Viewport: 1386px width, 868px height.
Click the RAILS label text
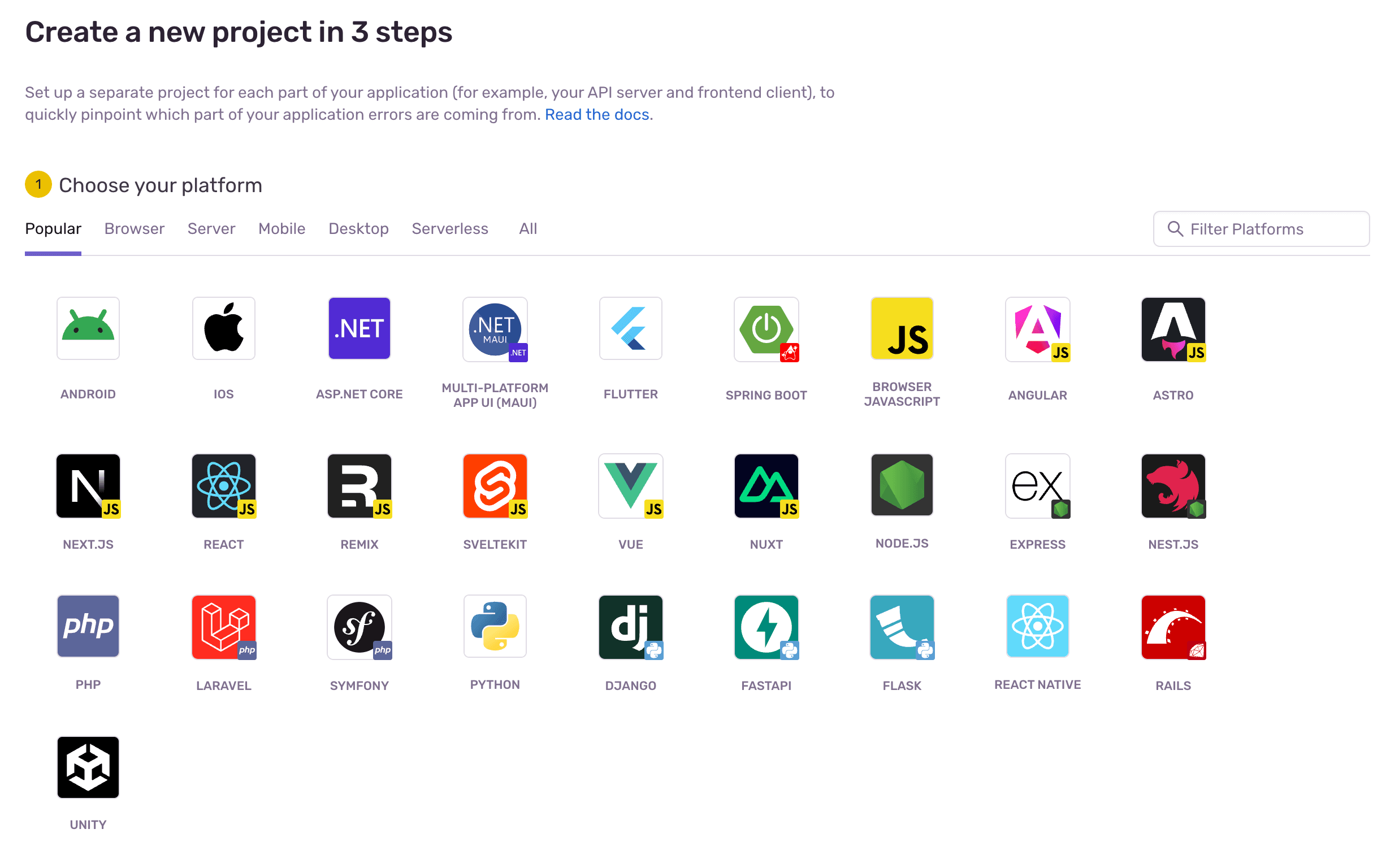click(1173, 686)
